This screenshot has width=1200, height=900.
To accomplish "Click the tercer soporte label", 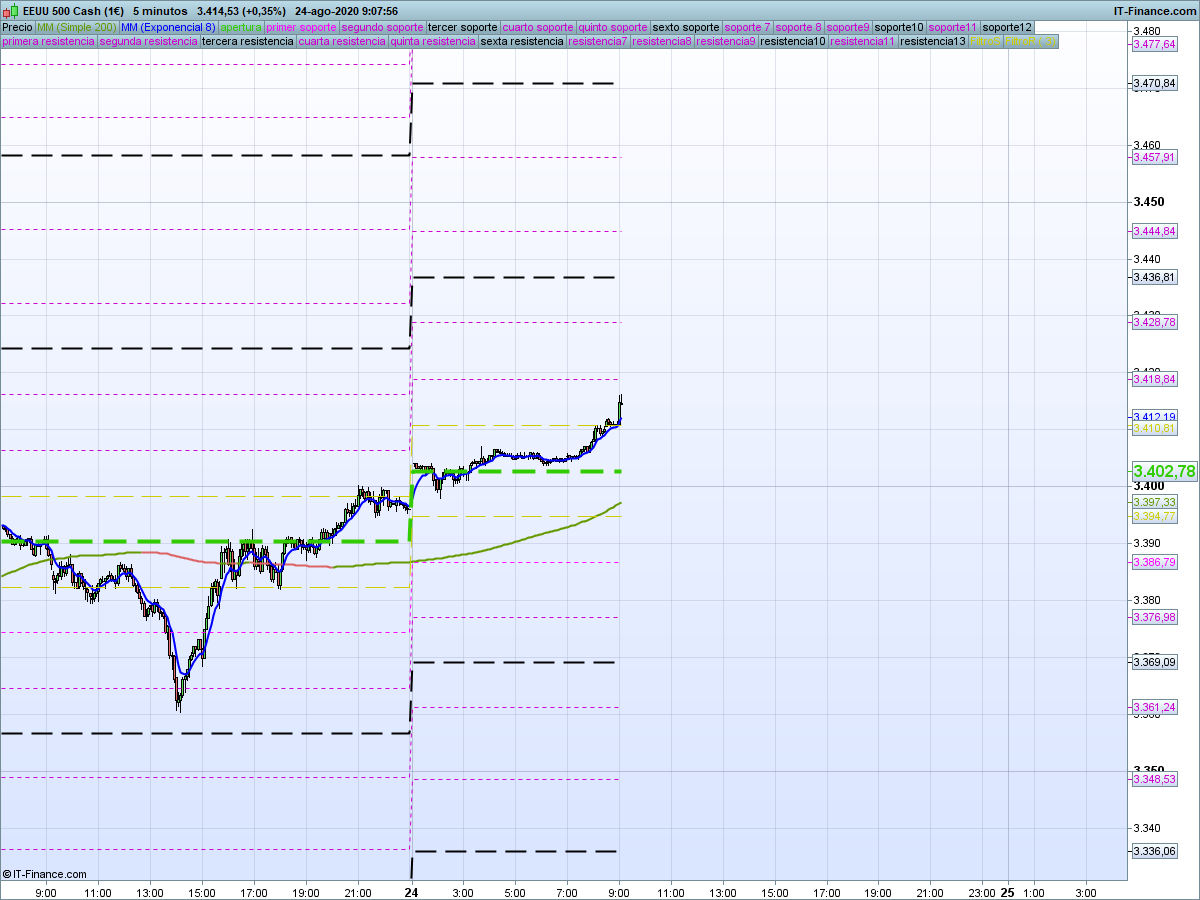I will tap(463, 27).
